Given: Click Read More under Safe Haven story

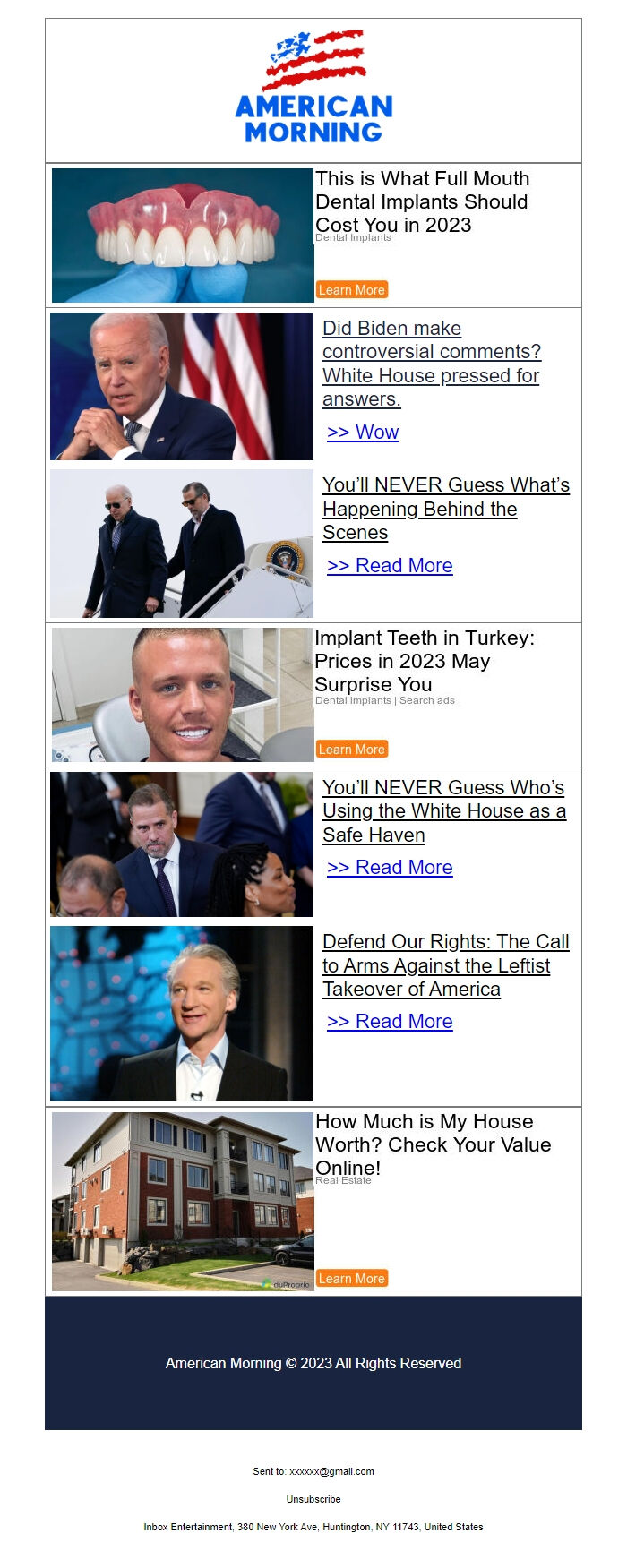Looking at the screenshot, I should (390, 868).
